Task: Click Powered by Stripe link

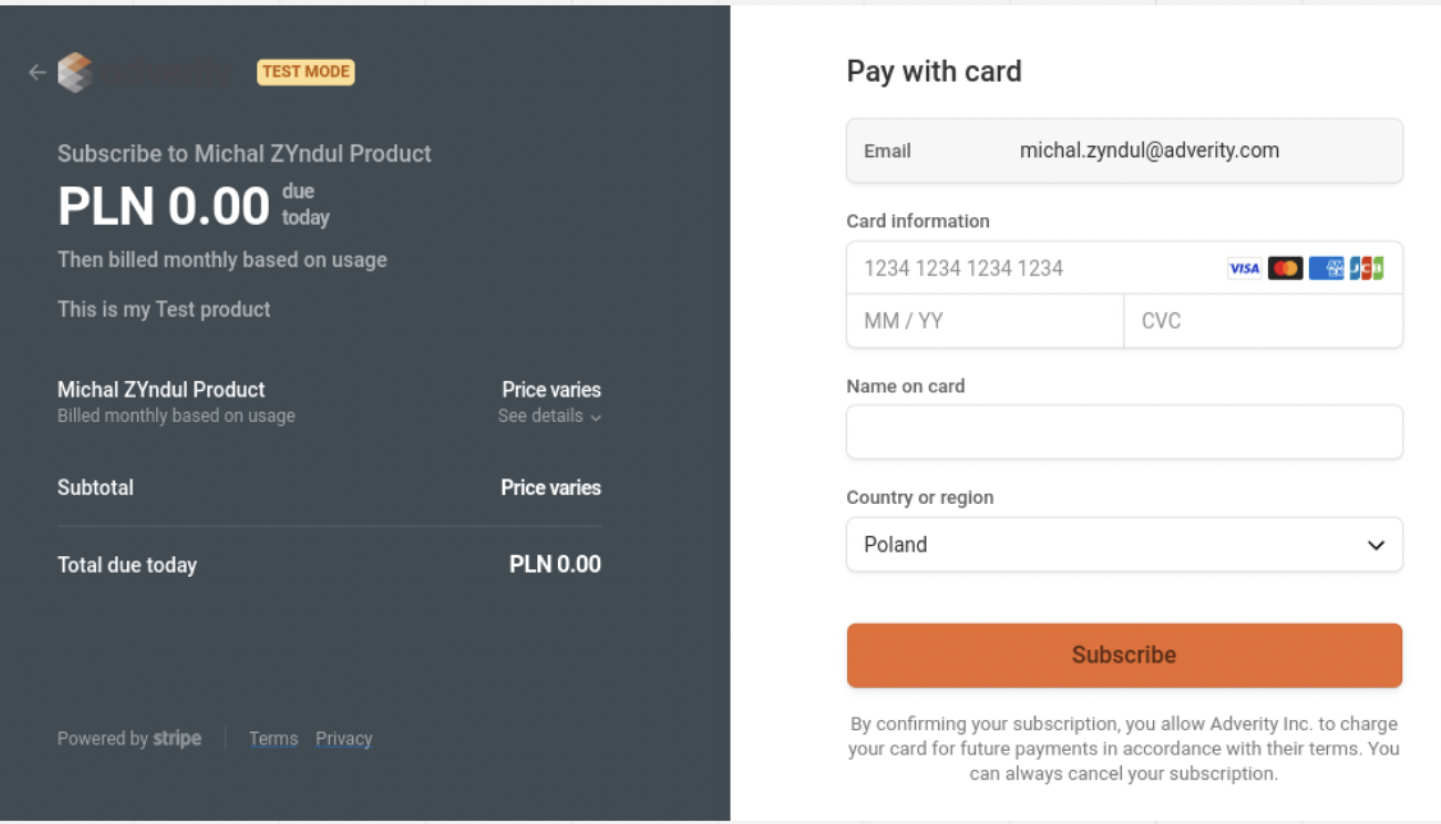Action: [129, 739]
